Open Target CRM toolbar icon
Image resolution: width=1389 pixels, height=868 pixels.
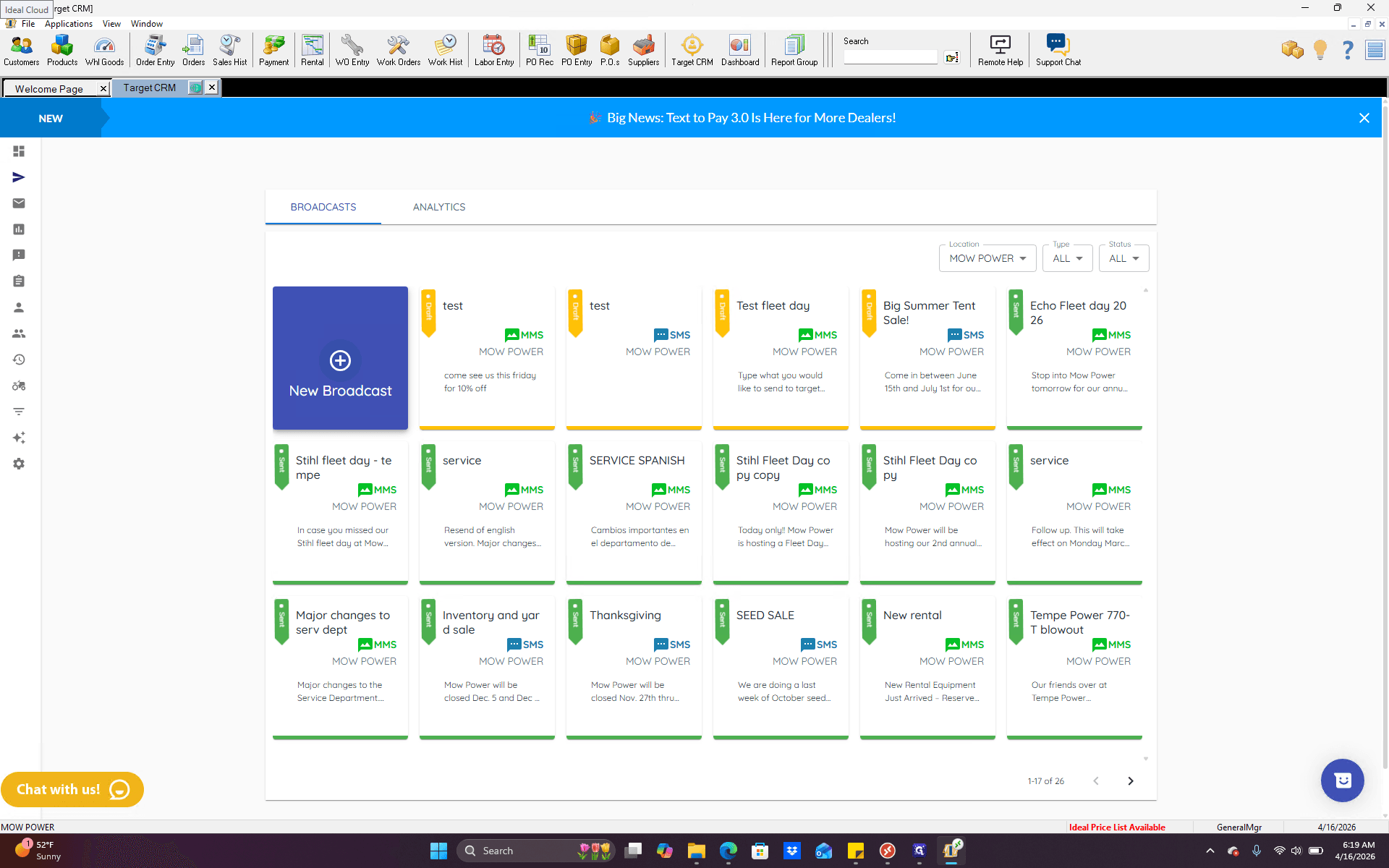point(692,50)
